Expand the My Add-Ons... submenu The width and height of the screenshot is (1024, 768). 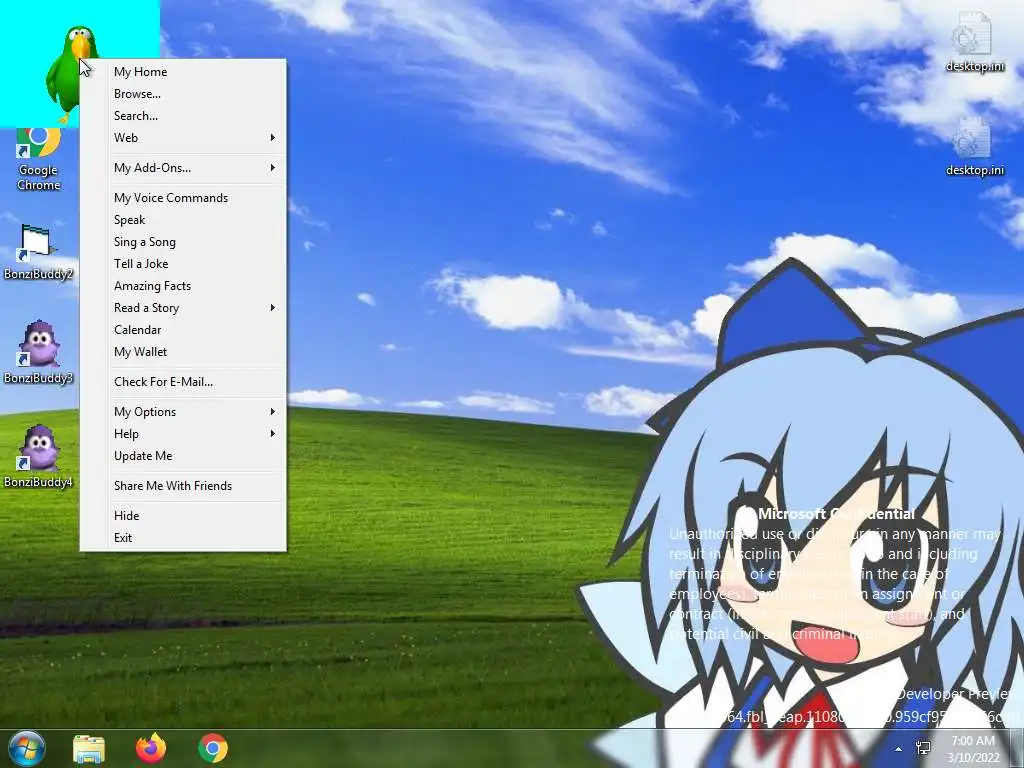183,168
